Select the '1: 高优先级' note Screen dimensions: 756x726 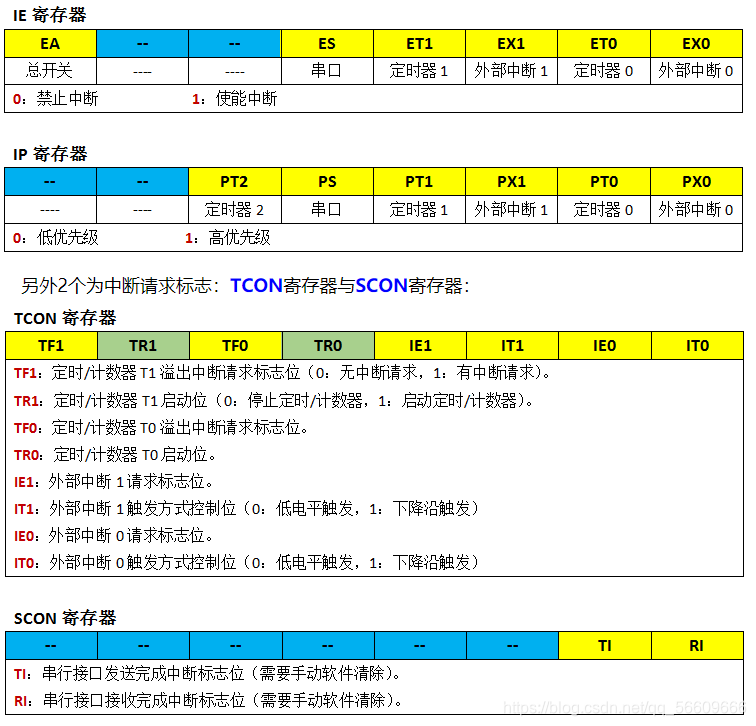(x=228, y=238)
